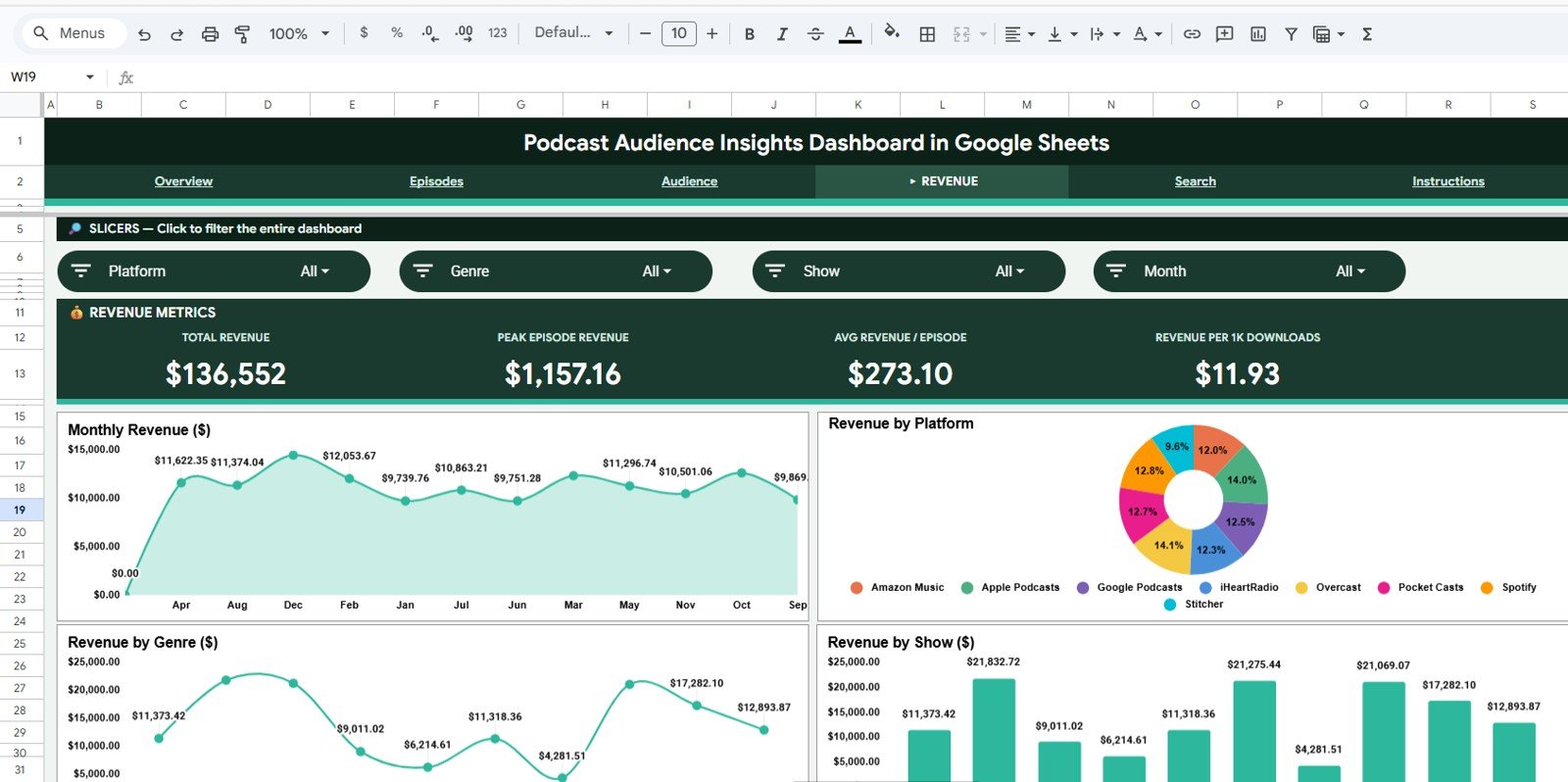Click the Undo icon
This screenshot has width=1568, height=782.
click(144, 33)
